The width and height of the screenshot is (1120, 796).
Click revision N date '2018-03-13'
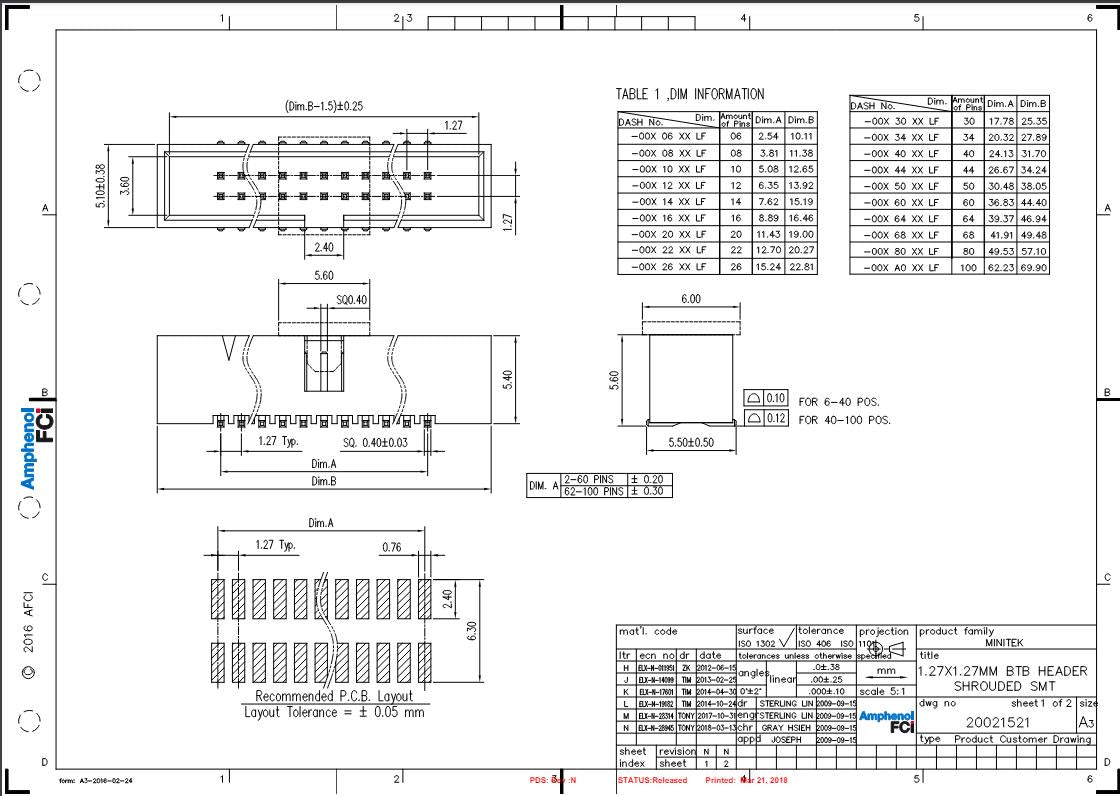pos(716,727)
